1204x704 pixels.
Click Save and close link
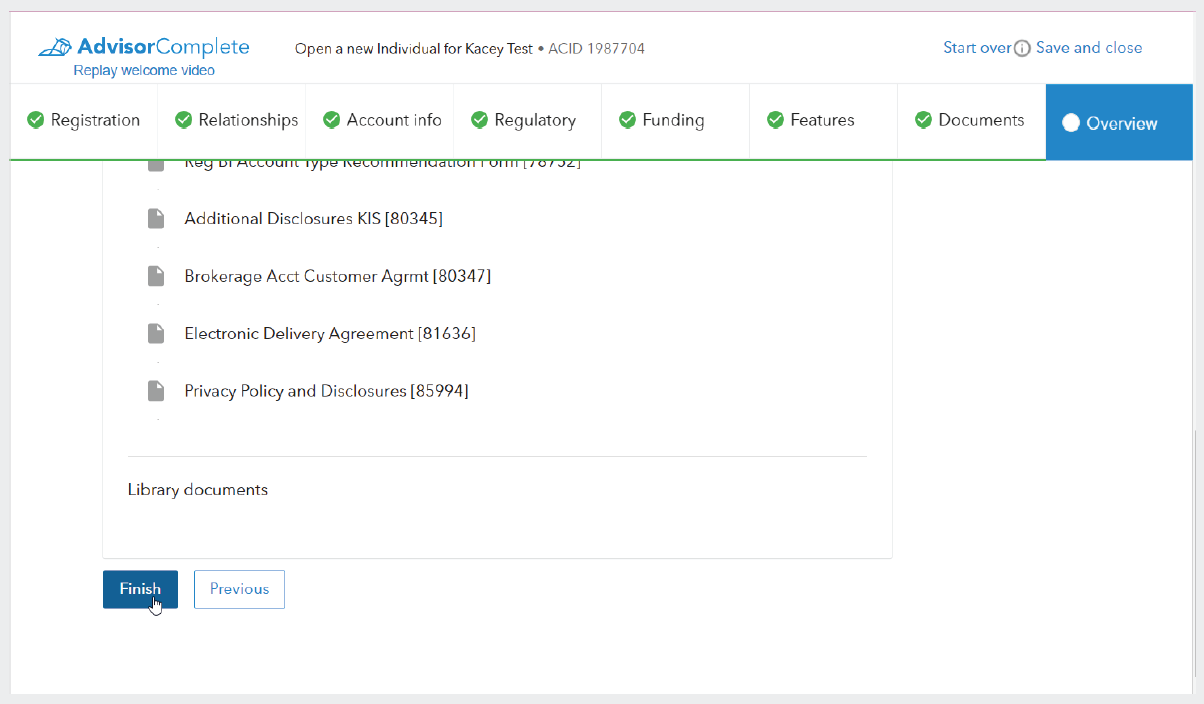pyautogui.click(x=1088, y=48)
